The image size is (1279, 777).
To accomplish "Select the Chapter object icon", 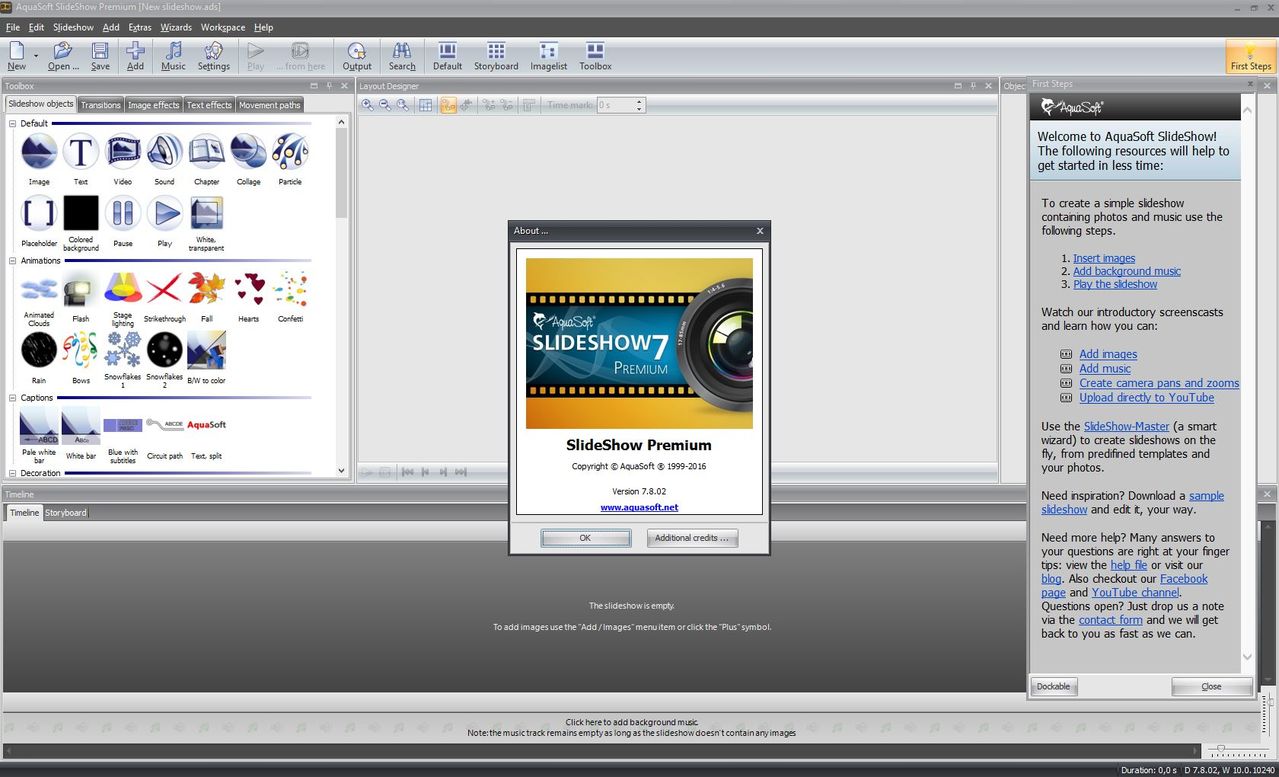I will [x=207, y=152].
